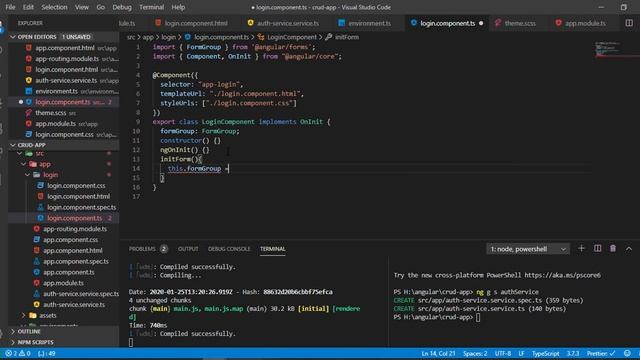Open login.component.html in login folder
Viewport: 640px width, 360px height.
pos(78,196)
